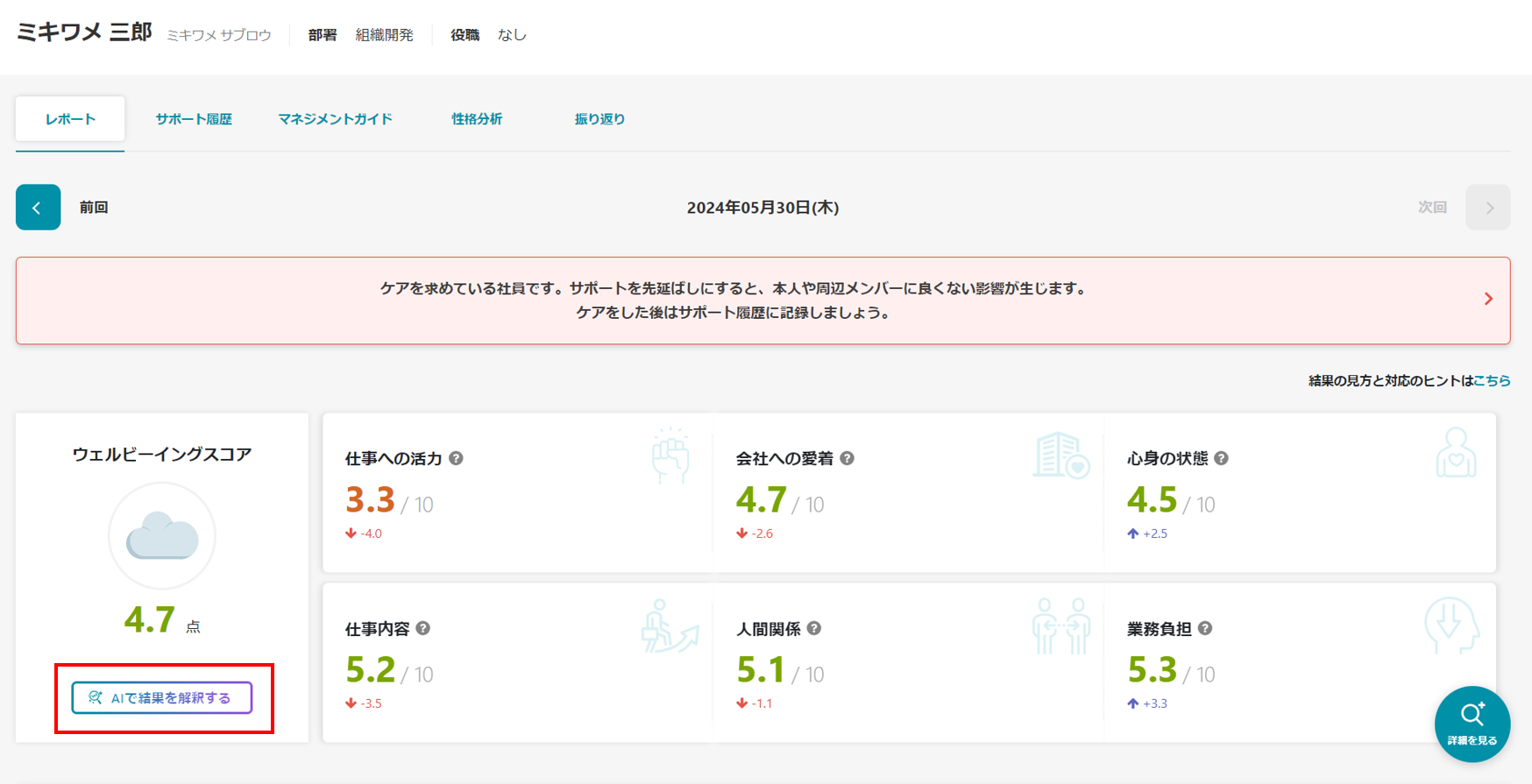
Task: Go to the previous report with the left arrow button
Action: click(x=38, y=208)
